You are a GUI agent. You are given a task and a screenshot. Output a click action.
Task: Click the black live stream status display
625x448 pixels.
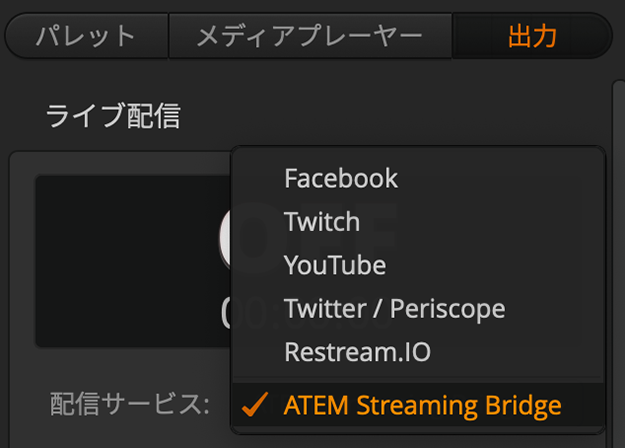(130, 262)
